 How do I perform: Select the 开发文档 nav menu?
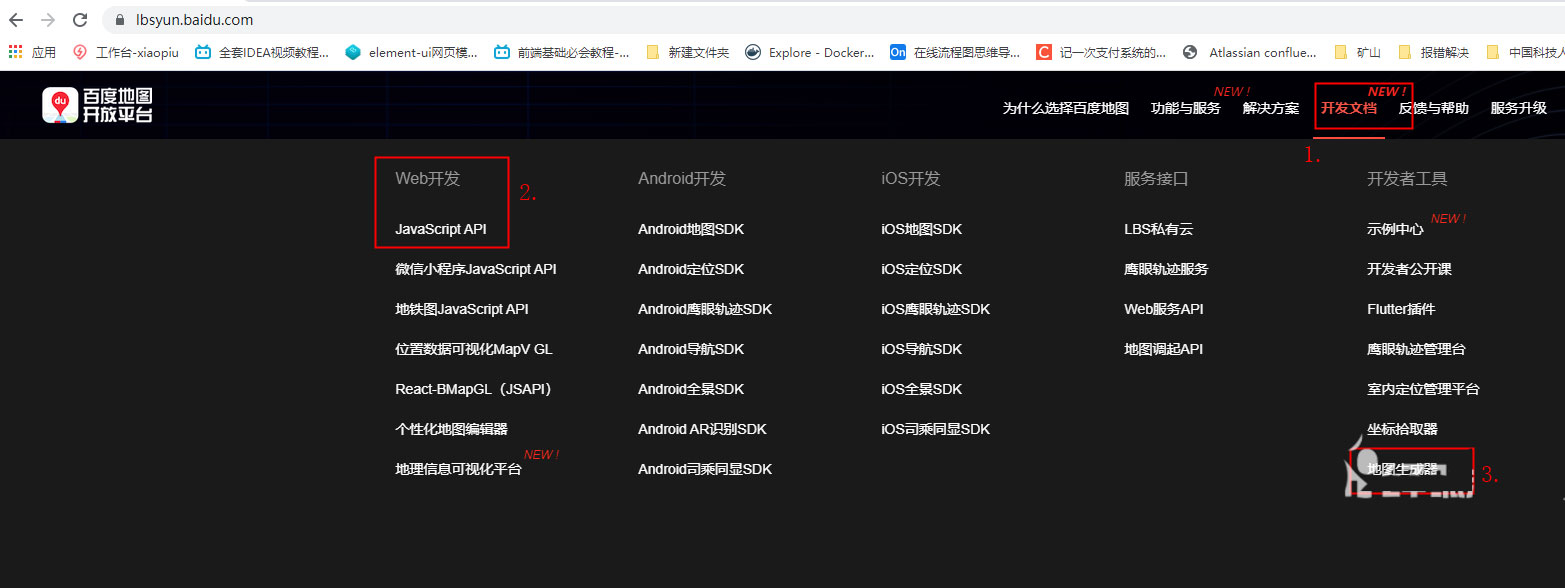(1349, 108)
